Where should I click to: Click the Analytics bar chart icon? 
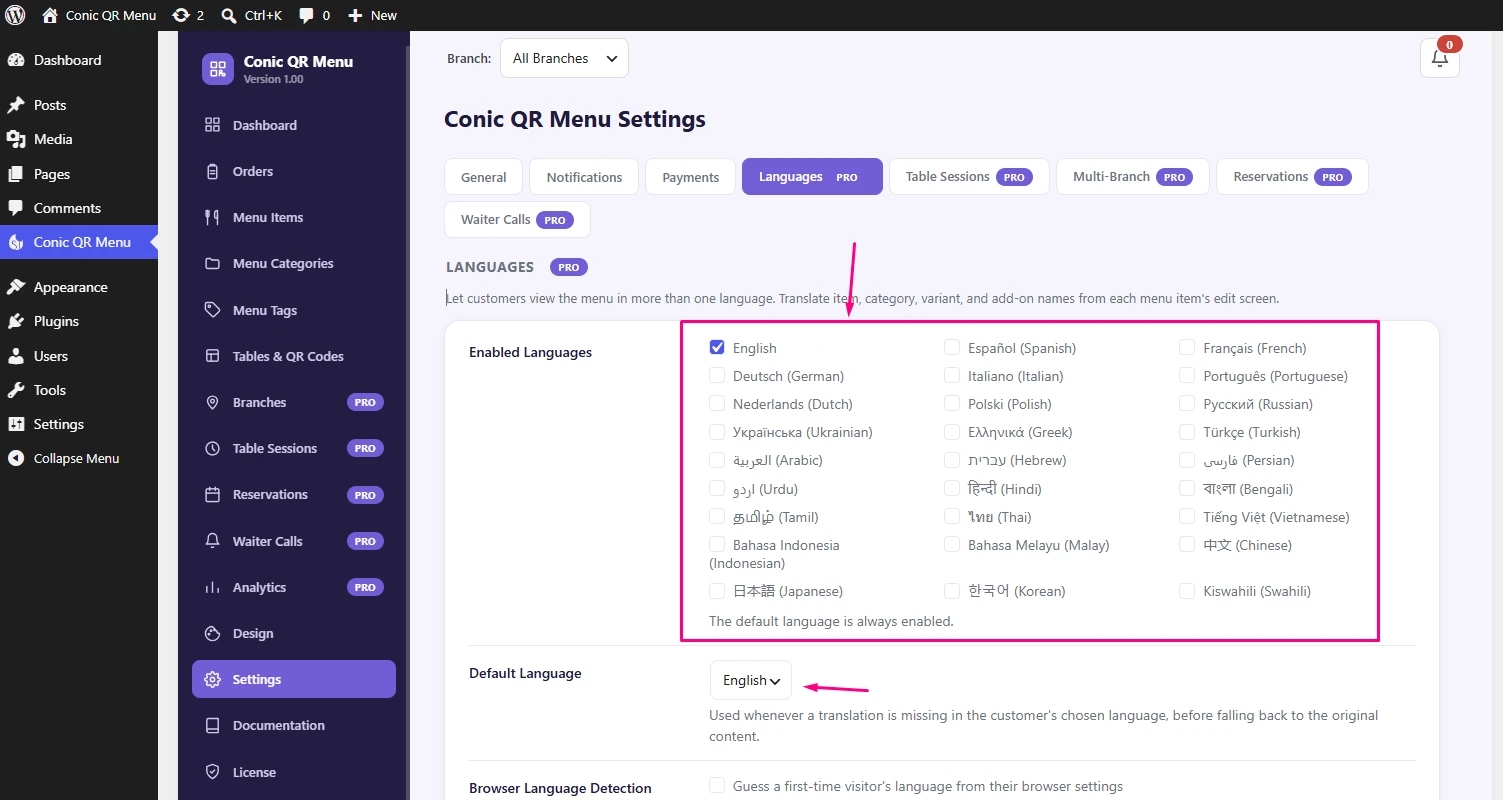[212, 587]
